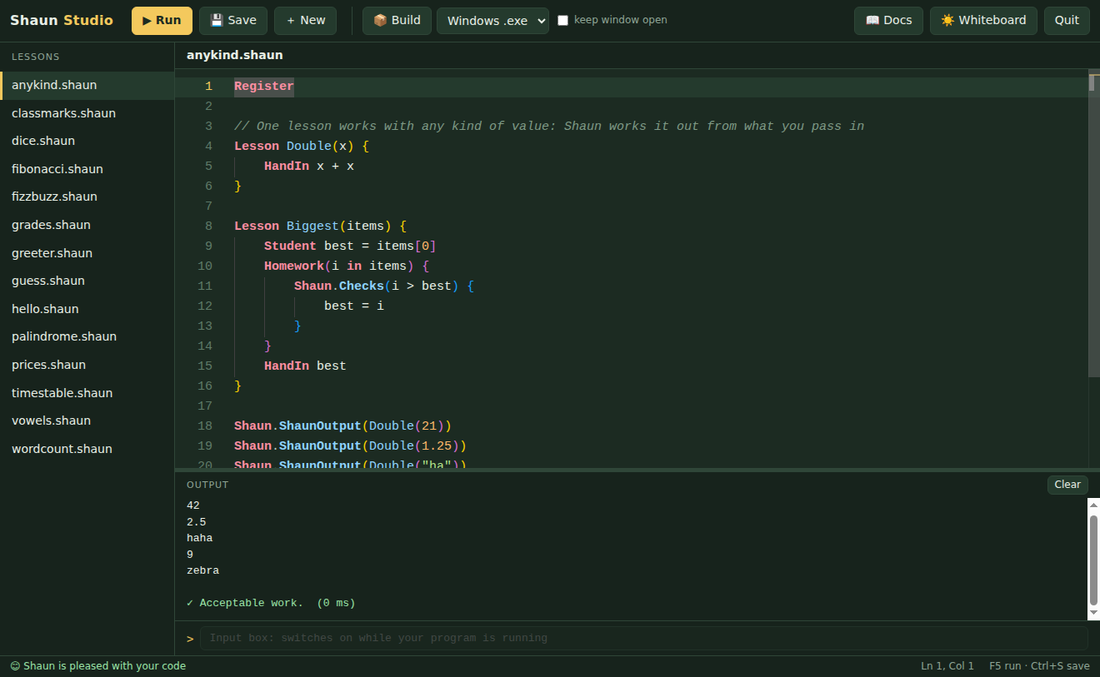Focus the program input box
Screen dimensions: 1100x677
[643, 638]
